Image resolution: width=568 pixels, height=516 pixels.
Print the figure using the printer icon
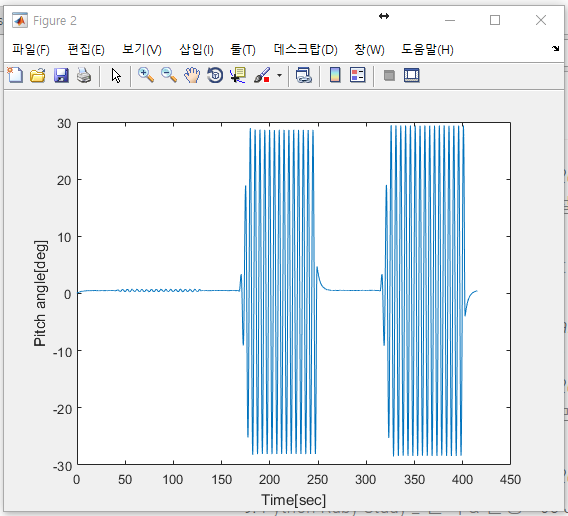84,75
